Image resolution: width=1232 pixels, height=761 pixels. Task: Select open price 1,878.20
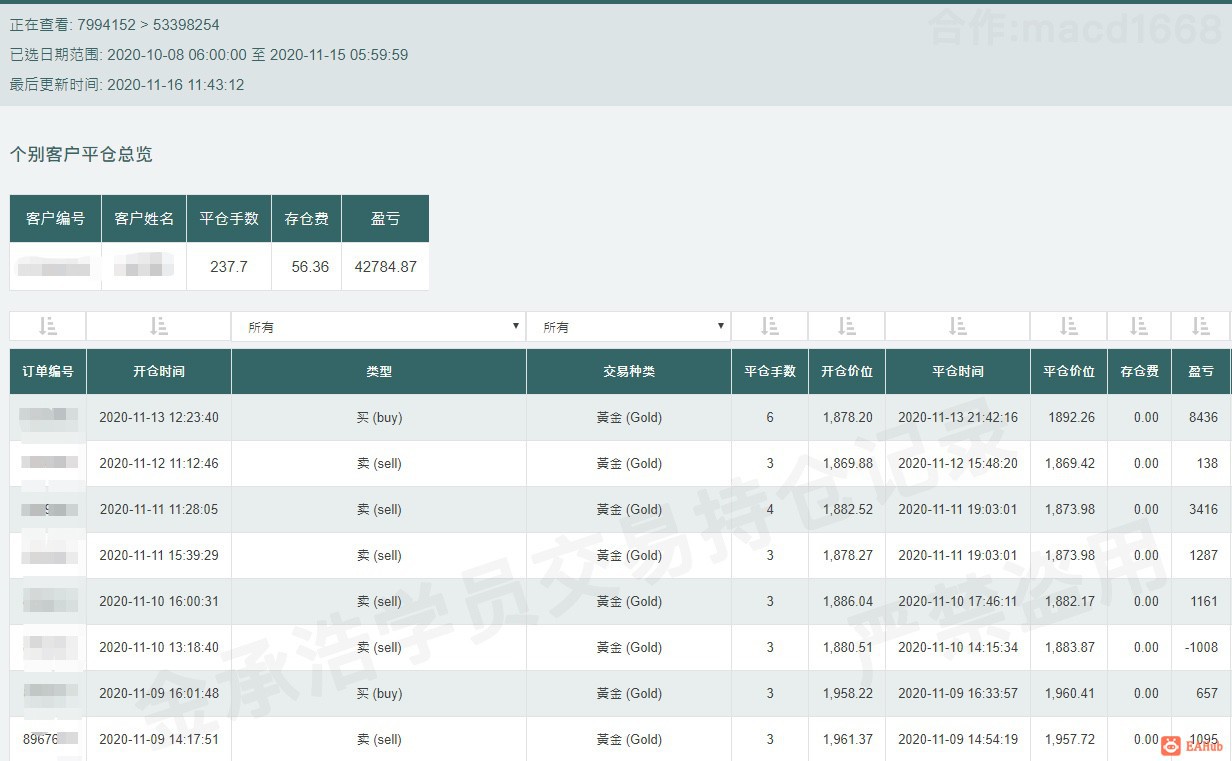point(847,417)
